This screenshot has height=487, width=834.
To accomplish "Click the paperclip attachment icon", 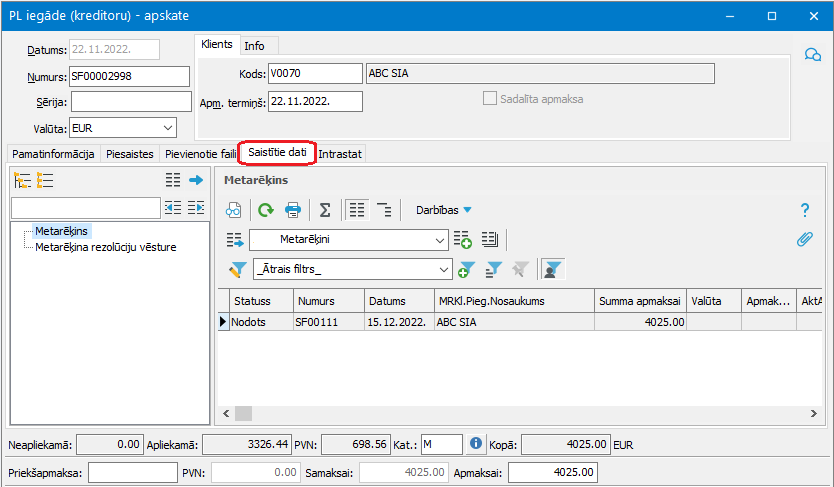I will click(804, 240).
